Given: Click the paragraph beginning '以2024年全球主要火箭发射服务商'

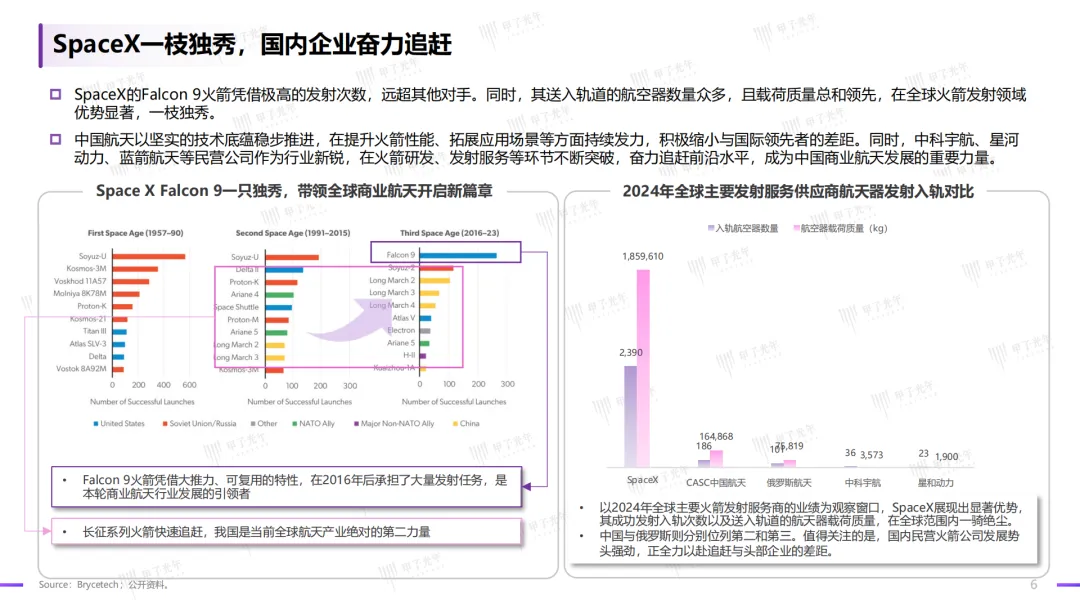Looking at the screenshot, I should click(811, 514).
